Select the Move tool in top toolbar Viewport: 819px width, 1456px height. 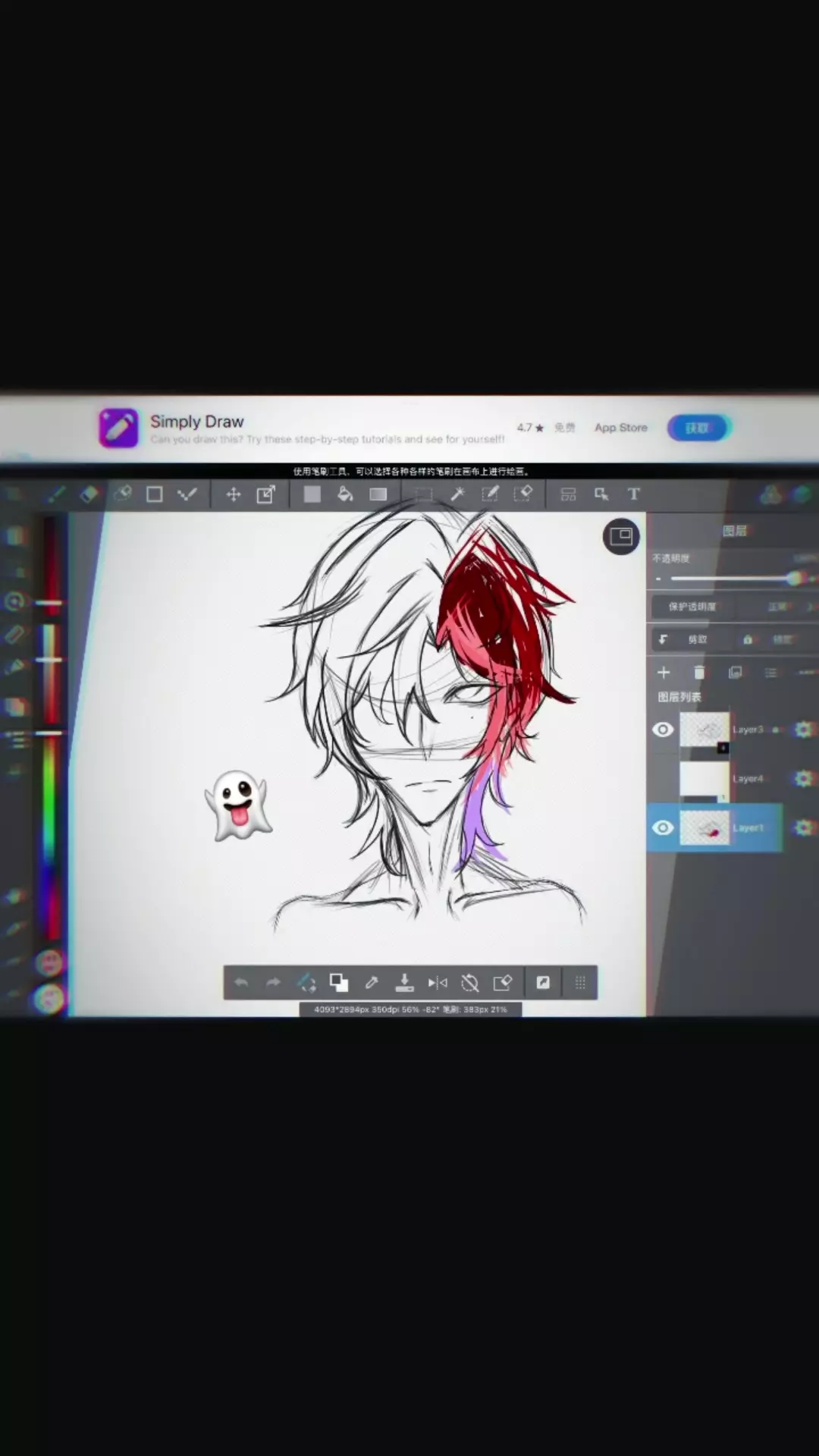point(234,495)
